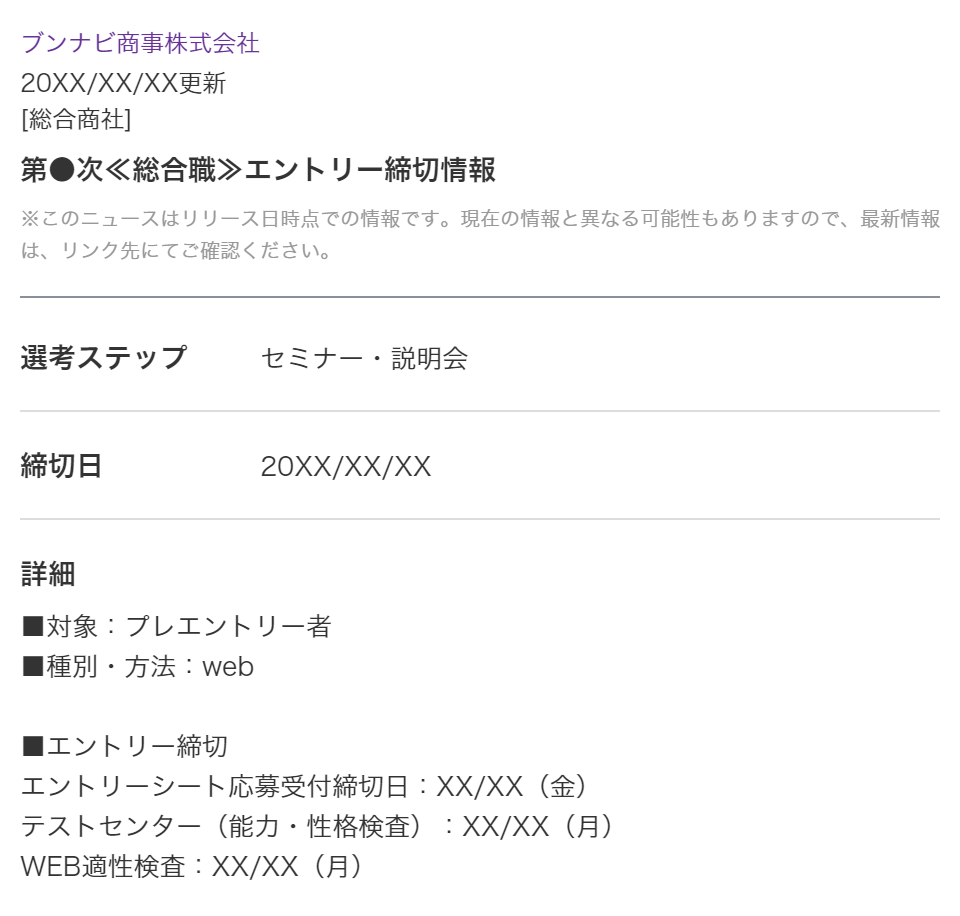Image resolution: width=960 pixels, height=916 pixels.
Task: Click the 20XX/XX/XX deadline date value
Action: pos(346,466)
